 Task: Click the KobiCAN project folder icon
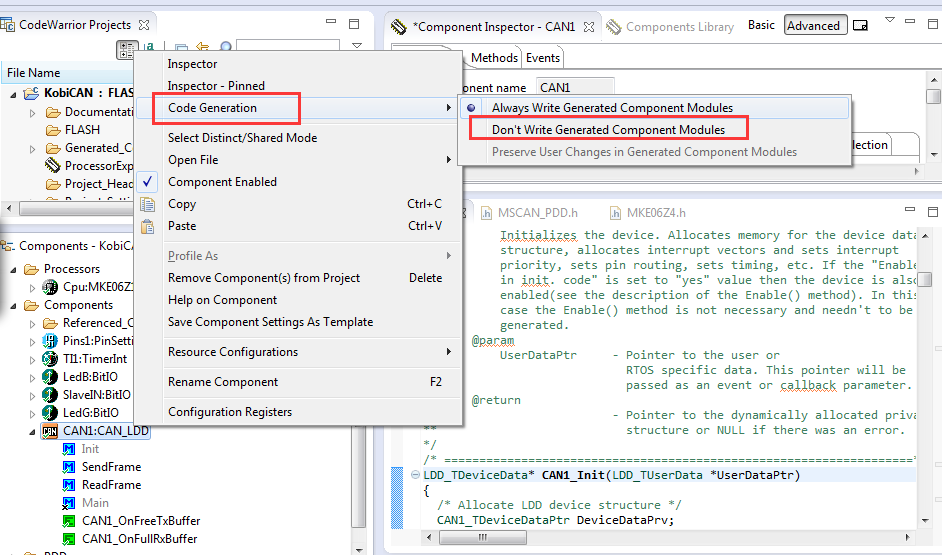[x=31, y=93]
